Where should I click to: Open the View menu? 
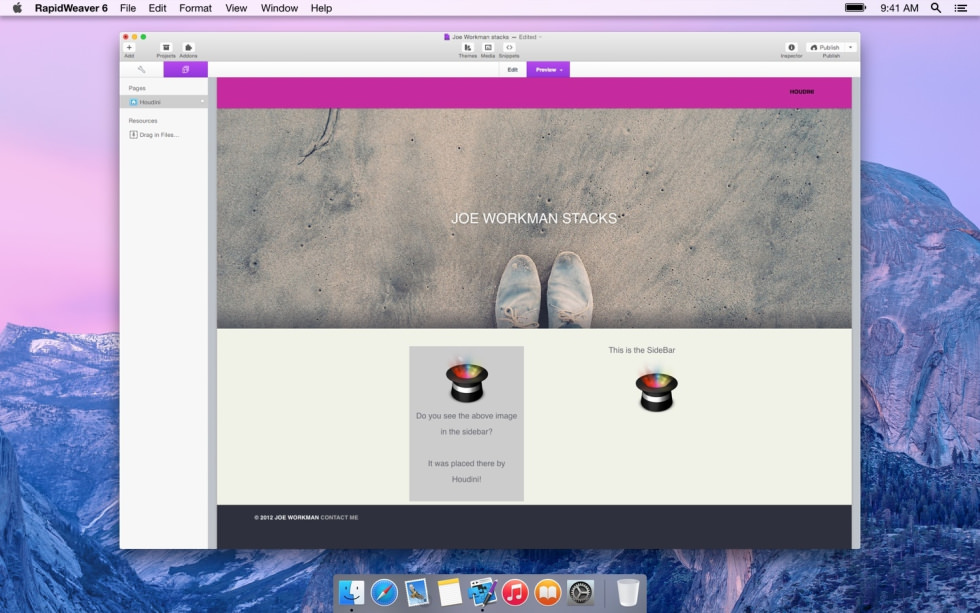[236, 8]
